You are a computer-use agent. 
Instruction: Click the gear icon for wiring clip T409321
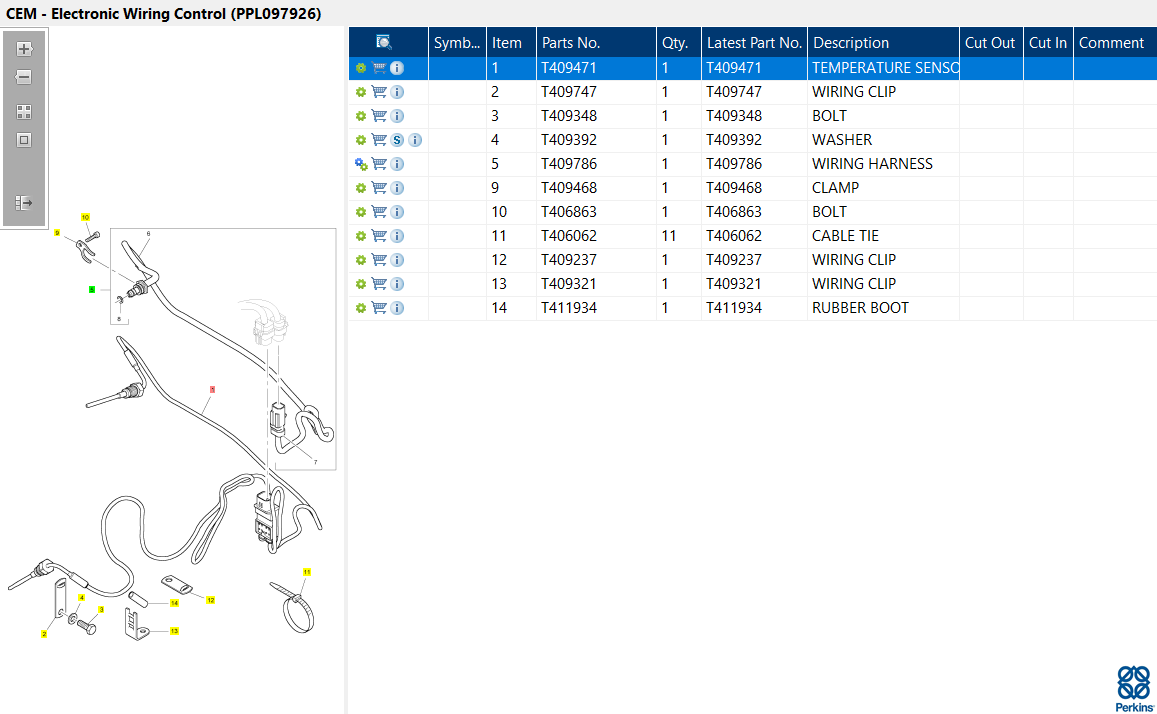(x=361, y=284)
